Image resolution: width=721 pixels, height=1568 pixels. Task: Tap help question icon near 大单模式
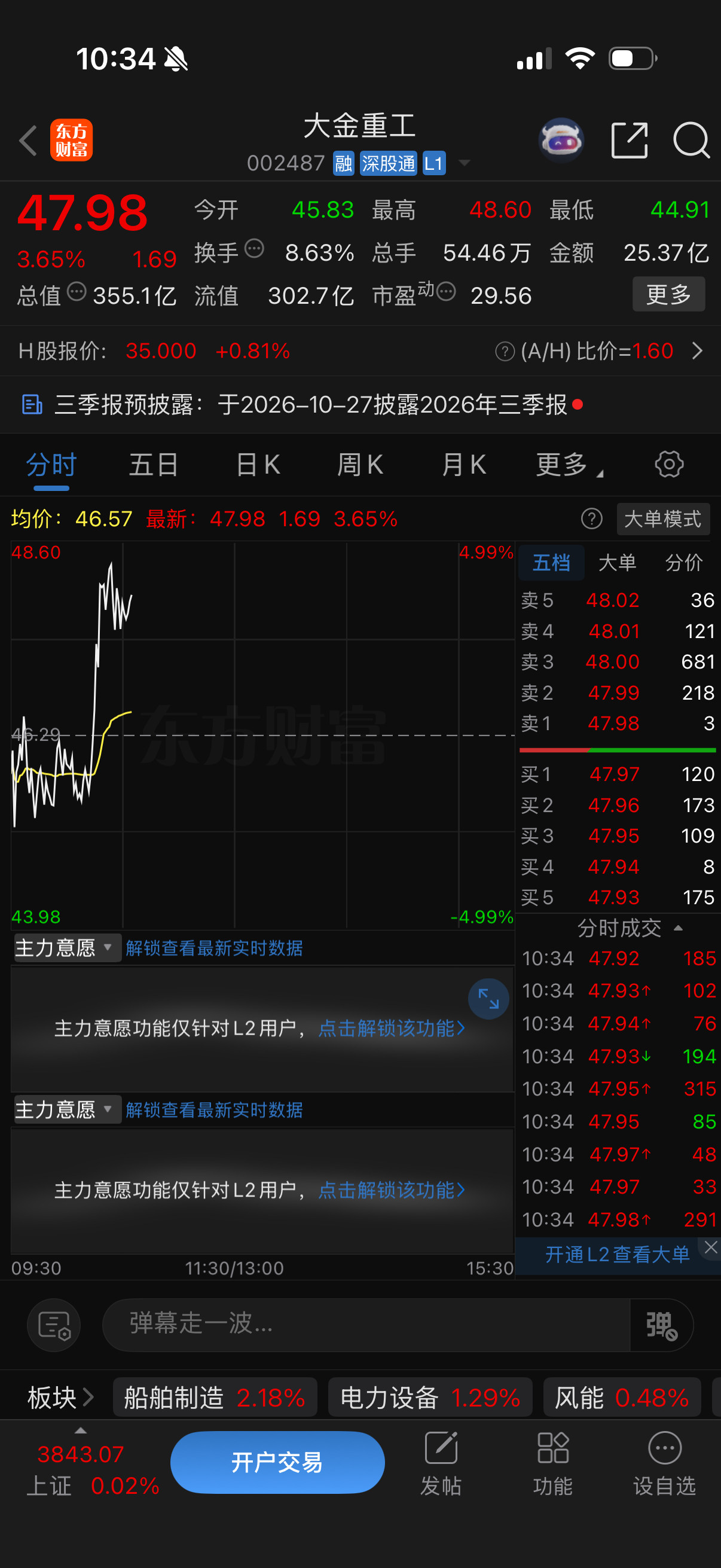[592, 519]
